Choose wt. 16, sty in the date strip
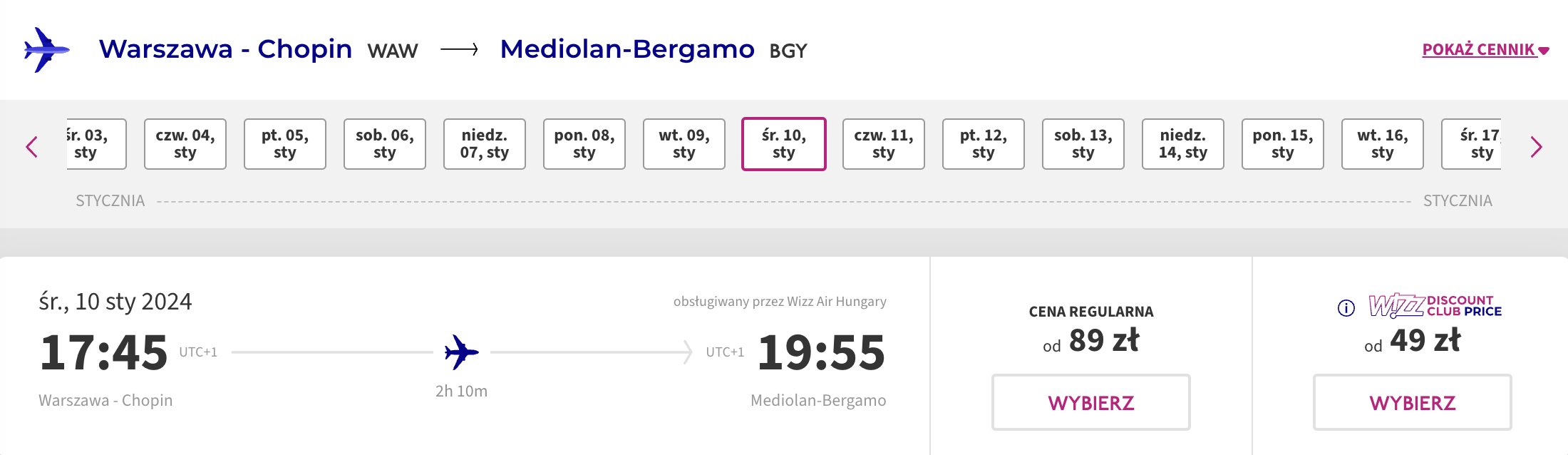 [1383, 144]
